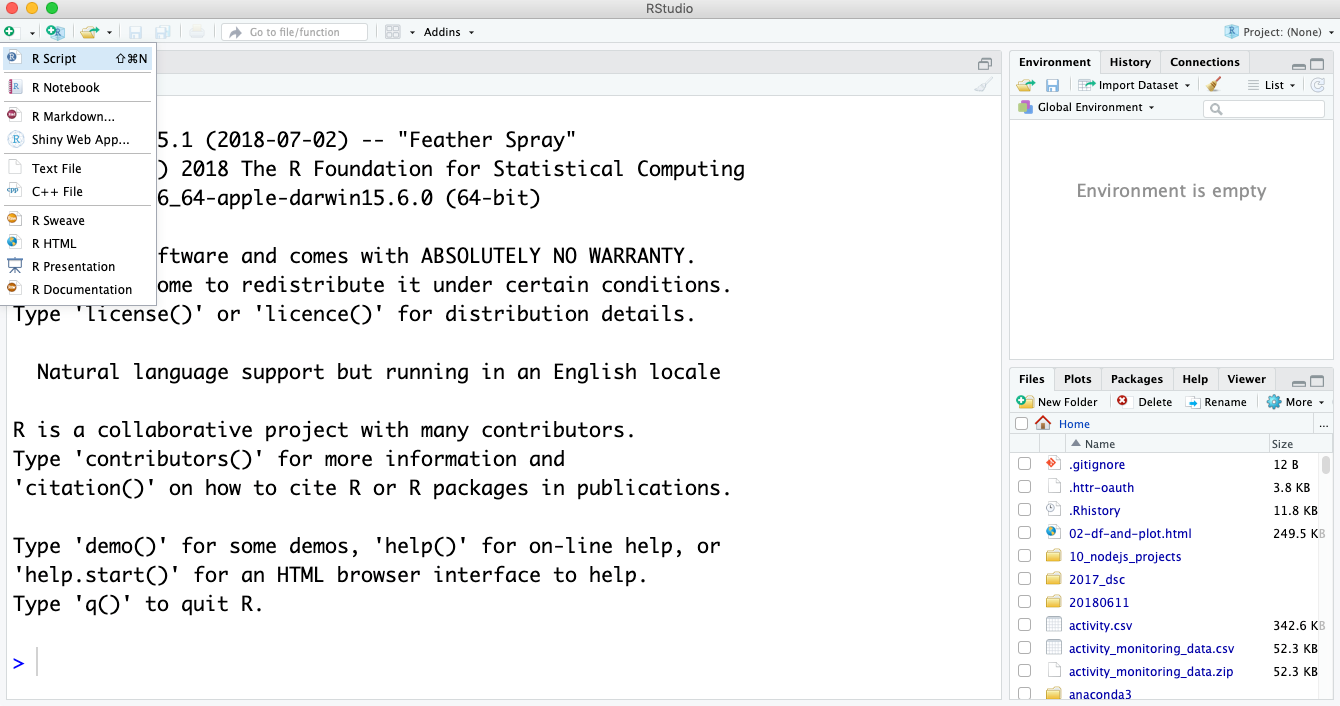
Task: Restore the console pane windows icon
Action: point(985,63)
